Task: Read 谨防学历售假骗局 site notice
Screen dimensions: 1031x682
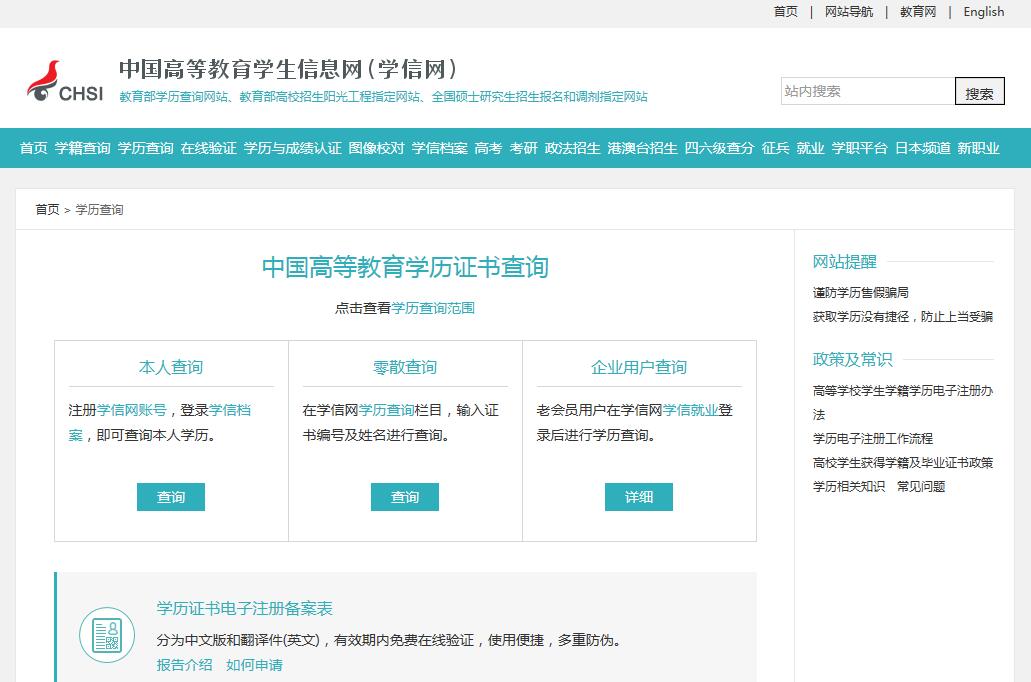Action: pyautogui.click(x=860, y=293)
